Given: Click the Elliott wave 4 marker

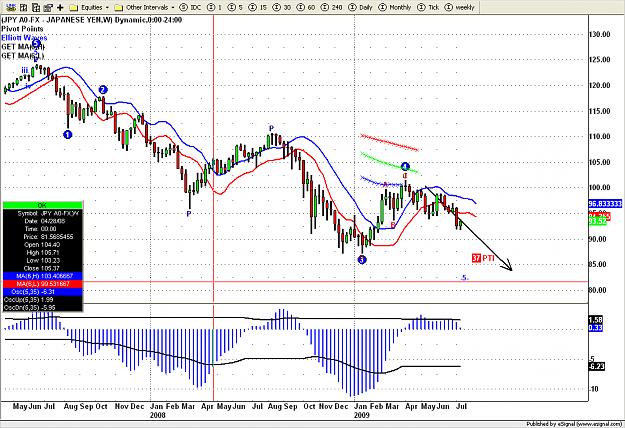Looking at the screenshot, I should pyautogui.click(x=405, y=166).
